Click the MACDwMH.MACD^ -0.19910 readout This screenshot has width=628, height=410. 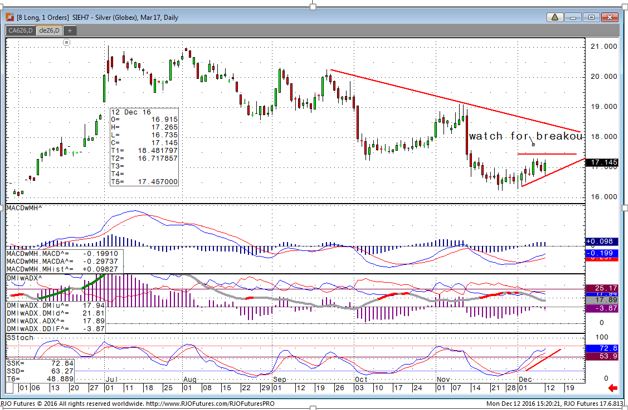point(62,253)
